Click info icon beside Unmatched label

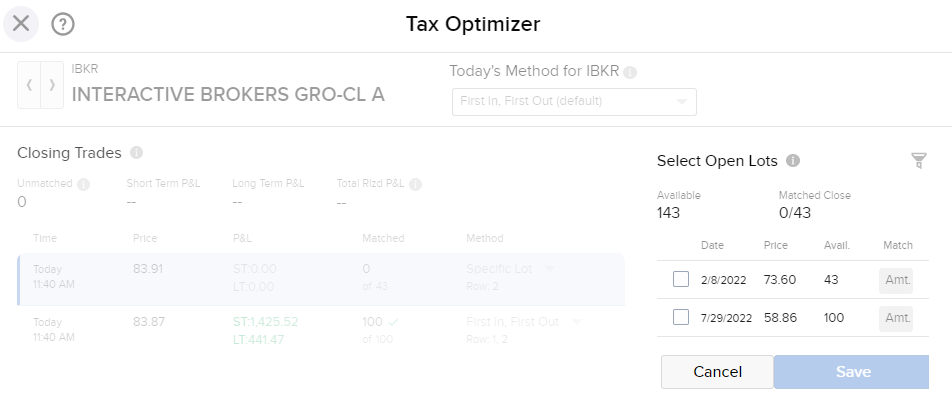[84, 184]
